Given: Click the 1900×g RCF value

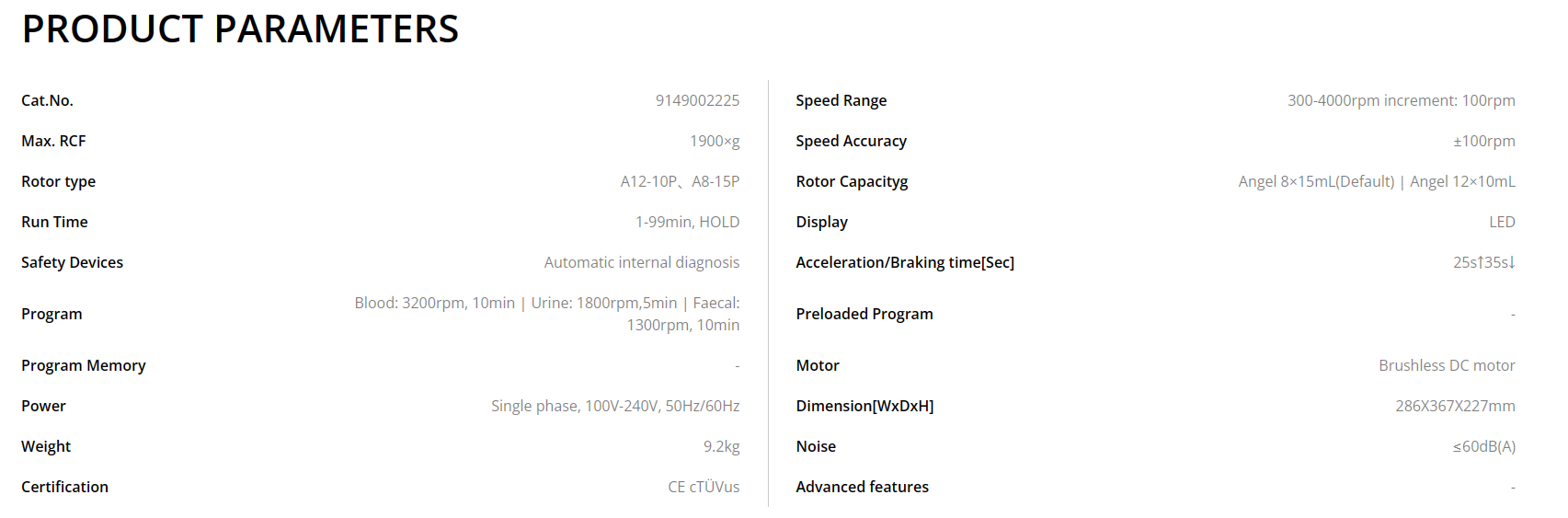Looking at the screenshot, I should coord(715,141).
